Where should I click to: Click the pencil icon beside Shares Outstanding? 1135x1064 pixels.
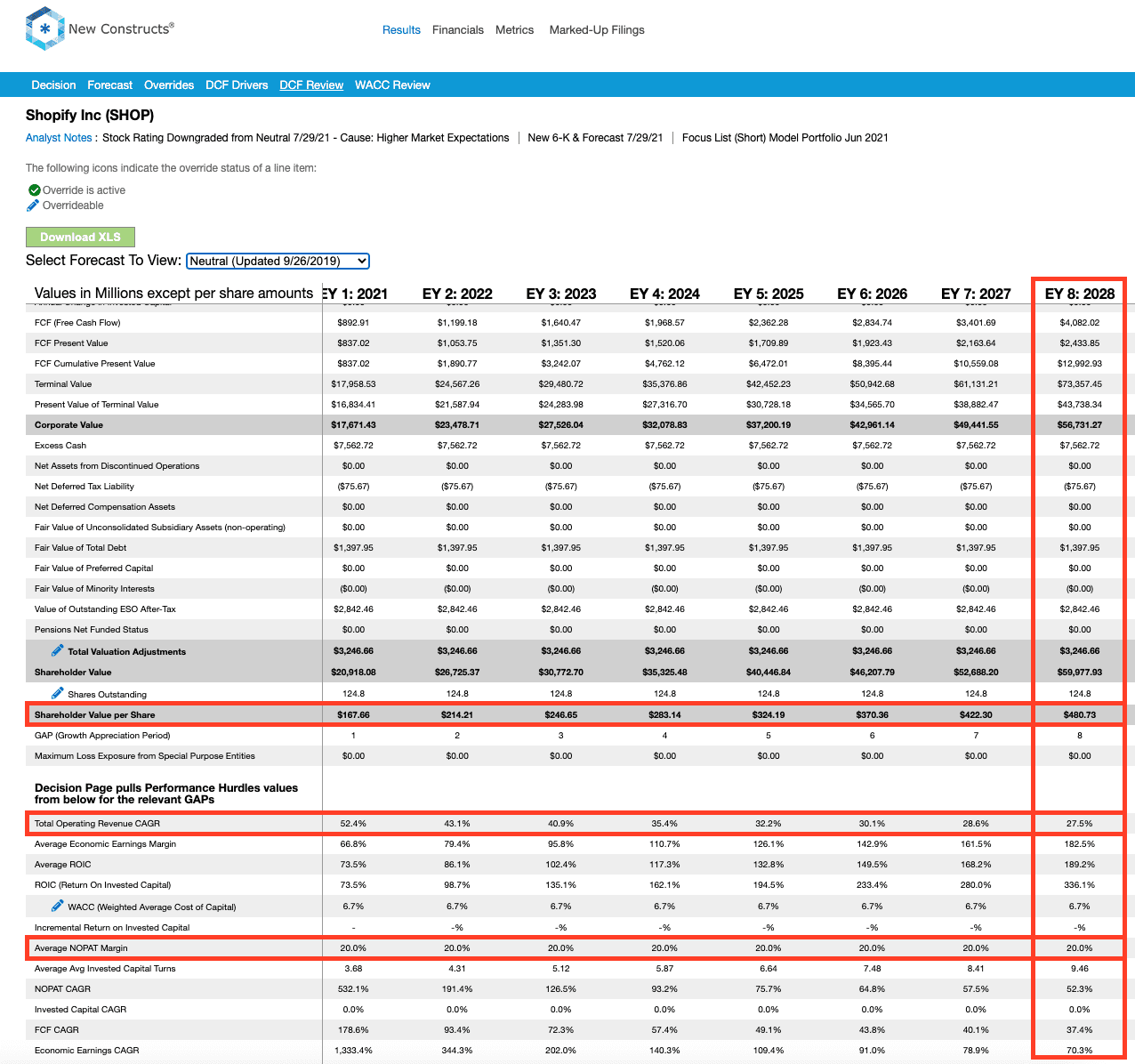click(x=58, y=693)
